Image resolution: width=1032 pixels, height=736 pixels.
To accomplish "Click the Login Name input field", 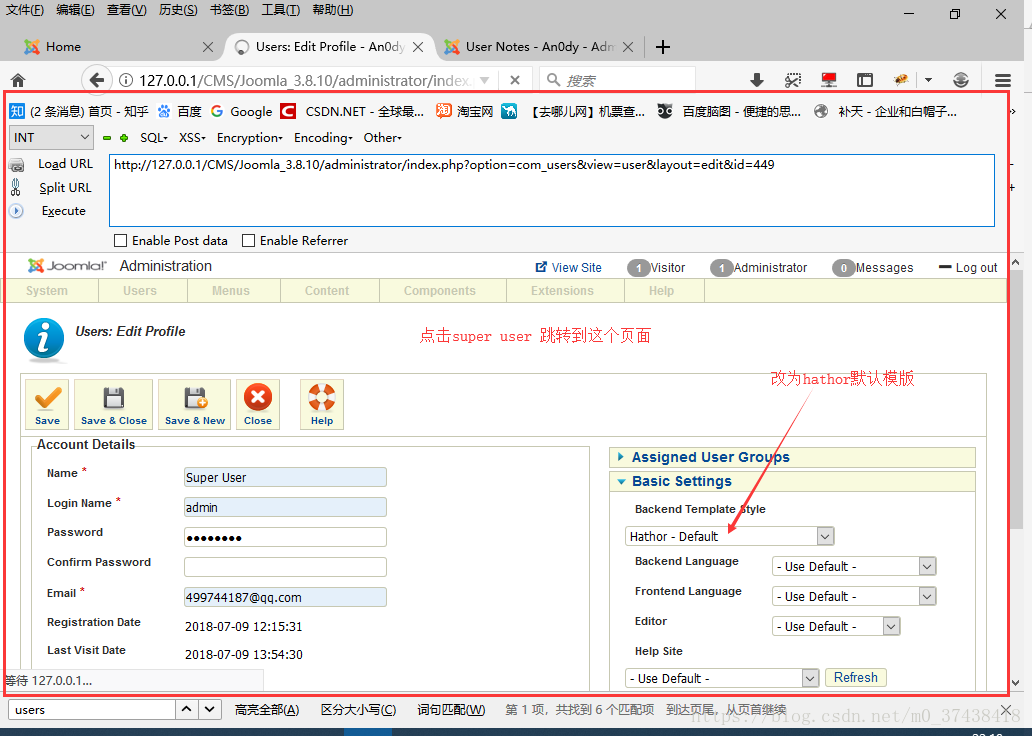I will click(286, 508).
